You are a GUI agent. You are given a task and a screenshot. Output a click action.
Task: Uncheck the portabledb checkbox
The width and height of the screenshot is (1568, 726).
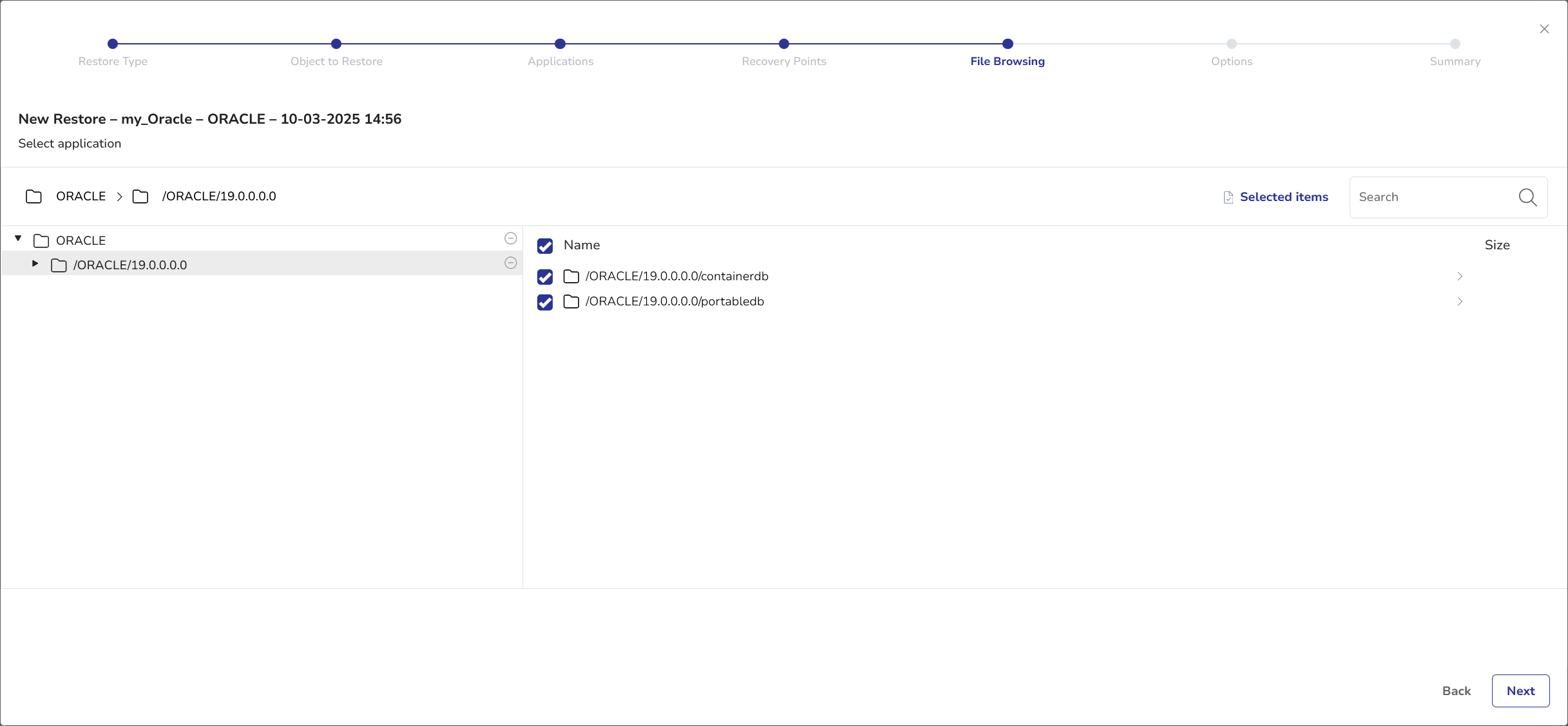[x=545, y=302]
